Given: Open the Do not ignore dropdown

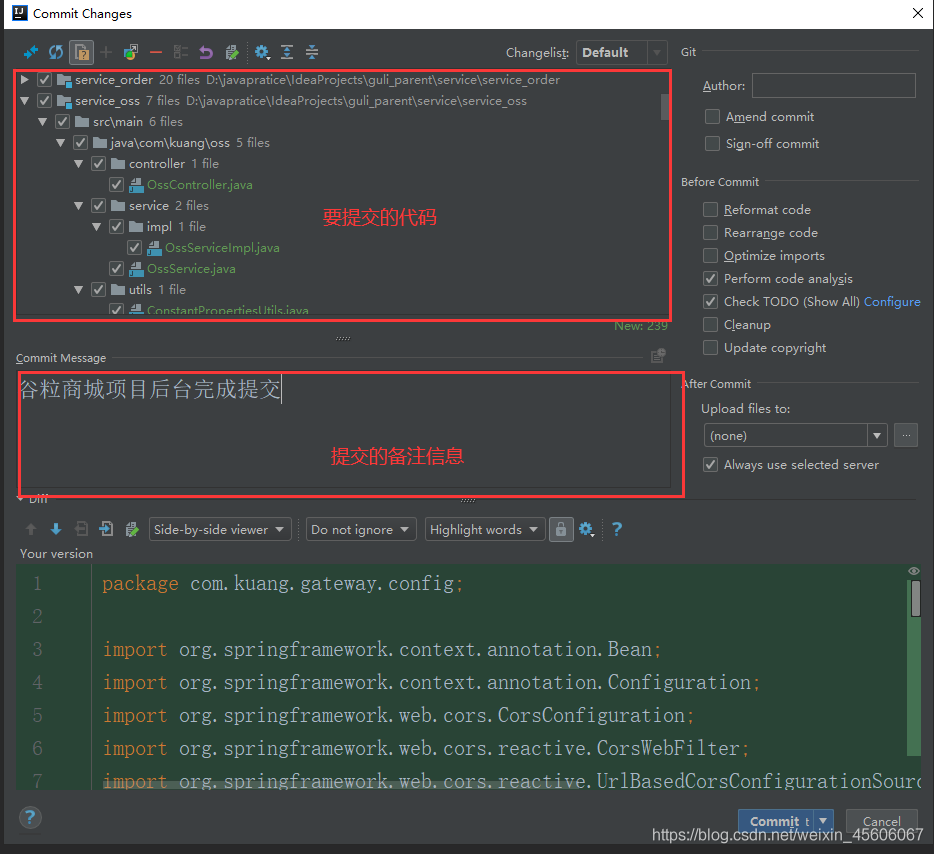Looking at the screenshot, I should (361, 529).
